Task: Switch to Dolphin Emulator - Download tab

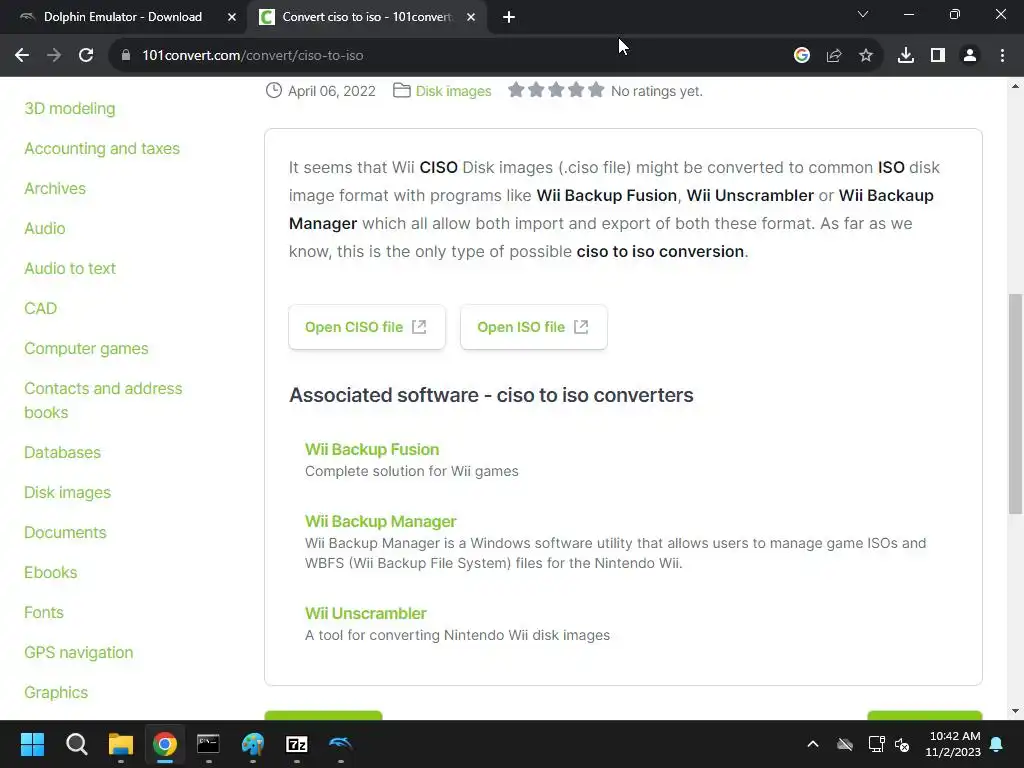Action: click(x=123, y=17)
